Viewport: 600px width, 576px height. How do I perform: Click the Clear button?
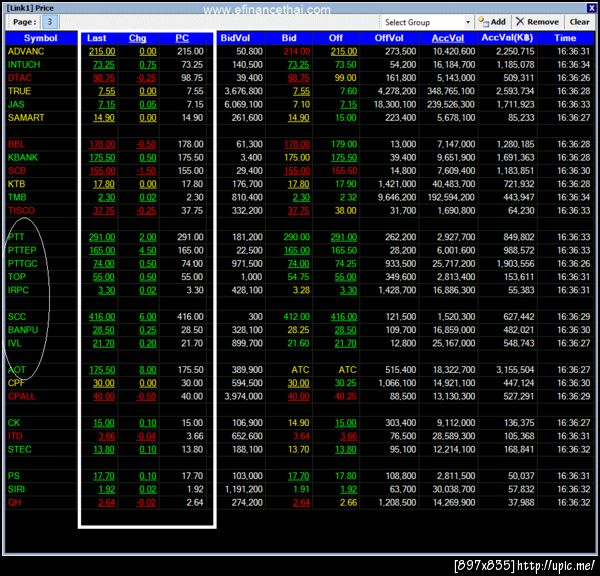tap(579, 22)
